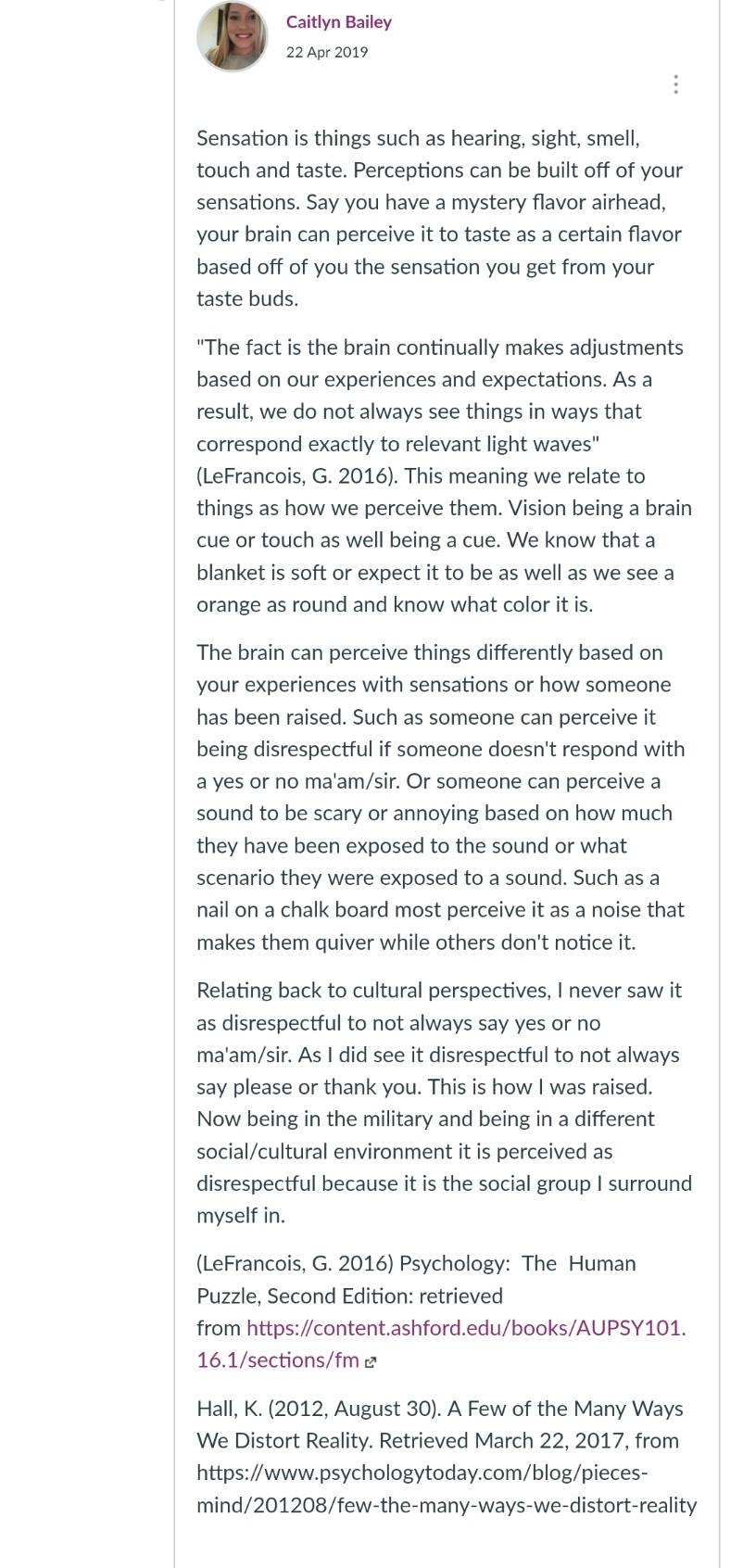The width and height of the screenshot is (743, 1568).
Task: Click the external link icon after sections/fm
Action: [x=371, y=1362]
